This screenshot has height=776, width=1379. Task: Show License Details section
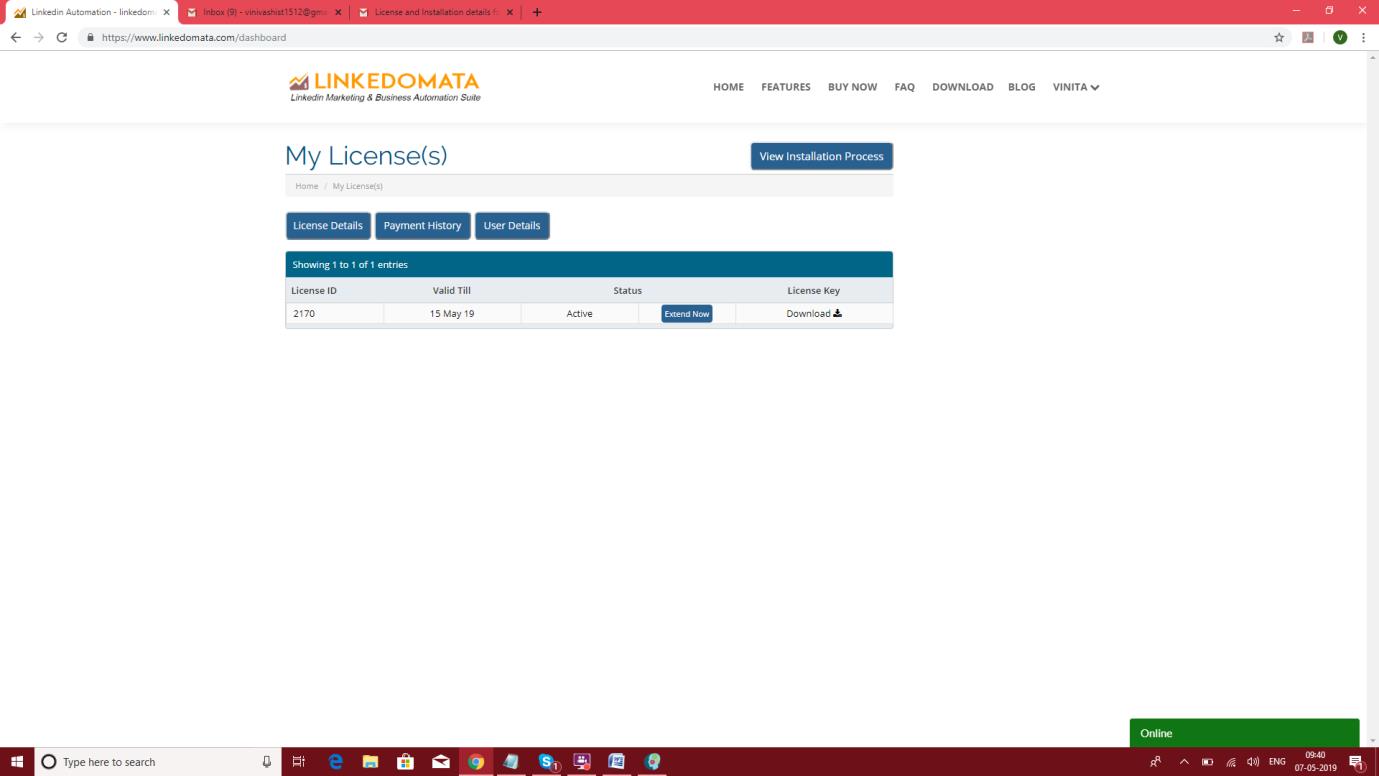click(x=328, y=226)
